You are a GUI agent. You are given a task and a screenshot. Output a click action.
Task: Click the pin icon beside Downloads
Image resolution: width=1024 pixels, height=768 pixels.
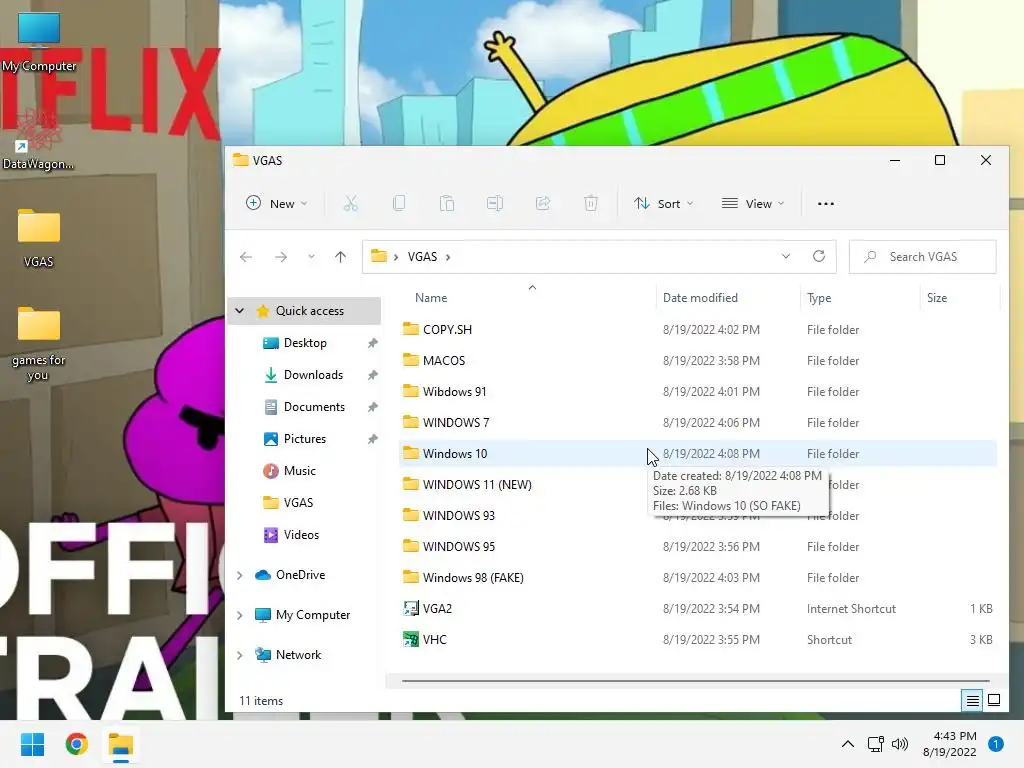tap(372, 375)
